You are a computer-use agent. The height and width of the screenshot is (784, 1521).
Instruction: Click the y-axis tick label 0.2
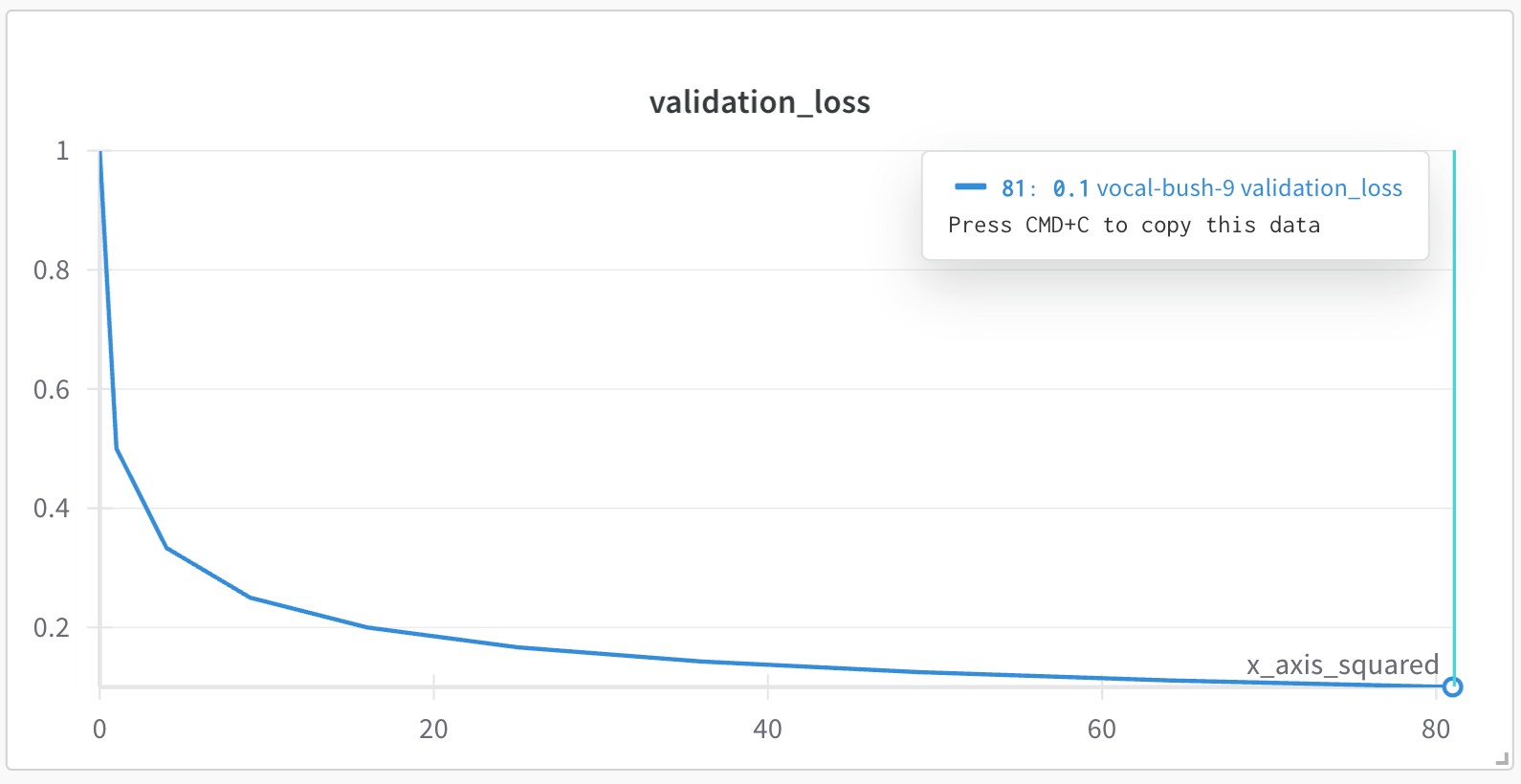52,628
